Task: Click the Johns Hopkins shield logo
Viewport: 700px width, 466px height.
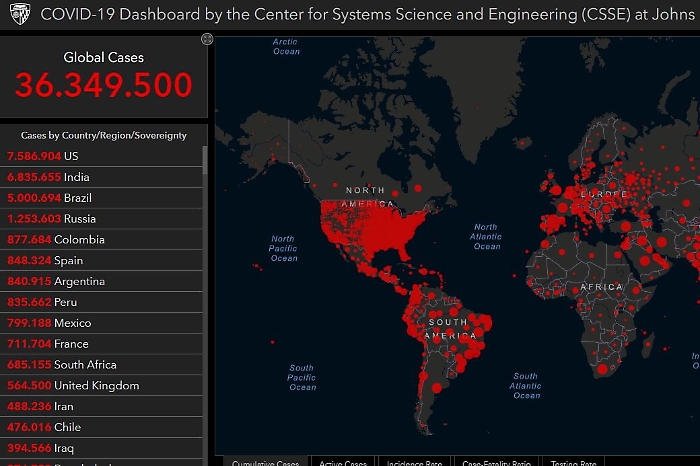Action: coord(19,17)
